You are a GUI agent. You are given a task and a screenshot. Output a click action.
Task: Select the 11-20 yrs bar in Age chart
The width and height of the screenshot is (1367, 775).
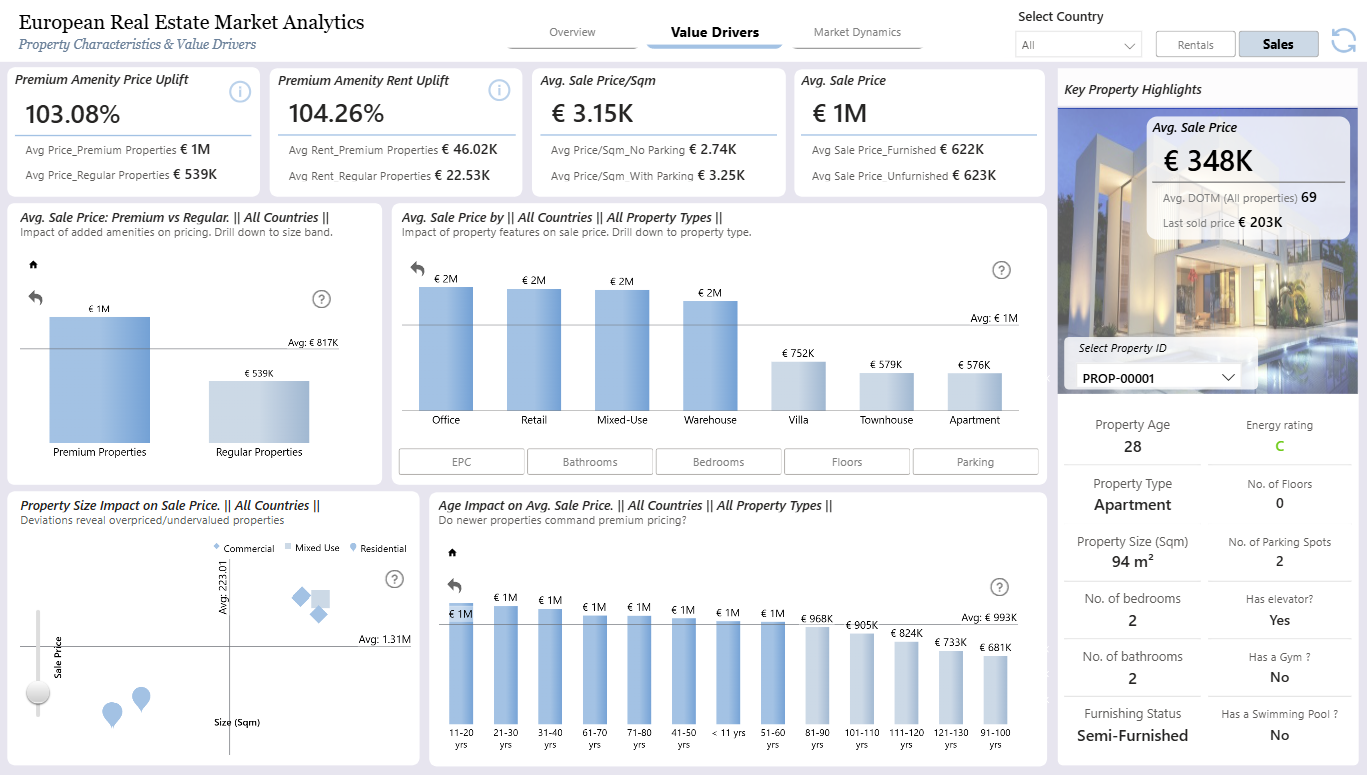click(x=461, y=664)
